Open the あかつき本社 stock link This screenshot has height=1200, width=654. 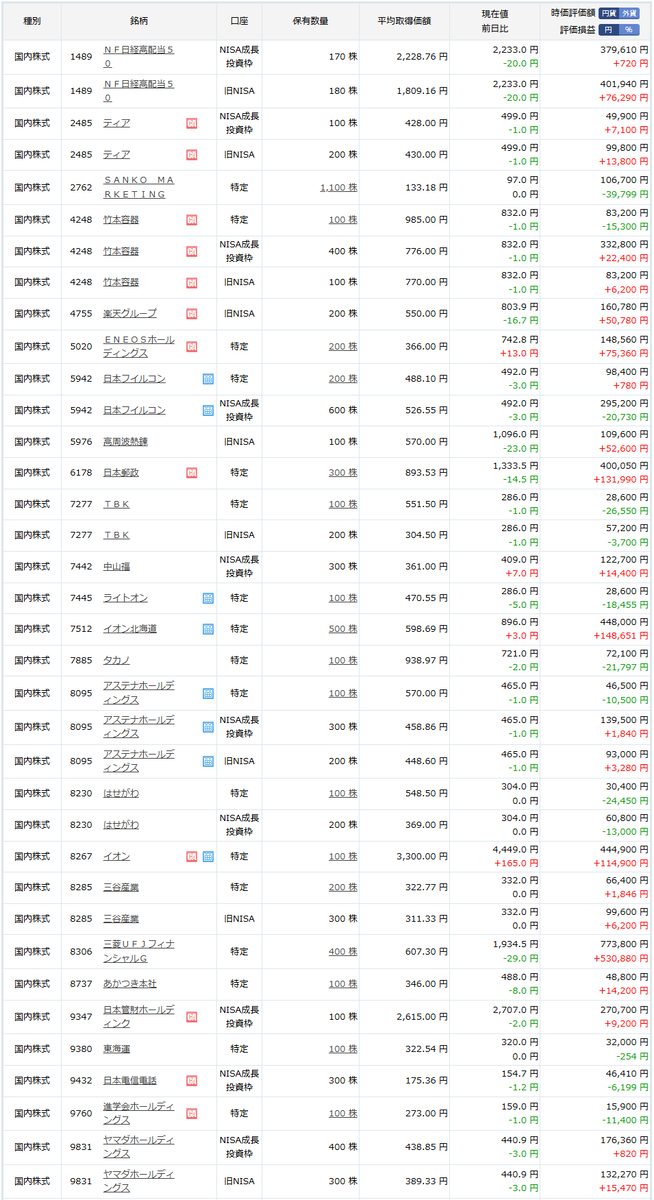[x=130, y=984]
